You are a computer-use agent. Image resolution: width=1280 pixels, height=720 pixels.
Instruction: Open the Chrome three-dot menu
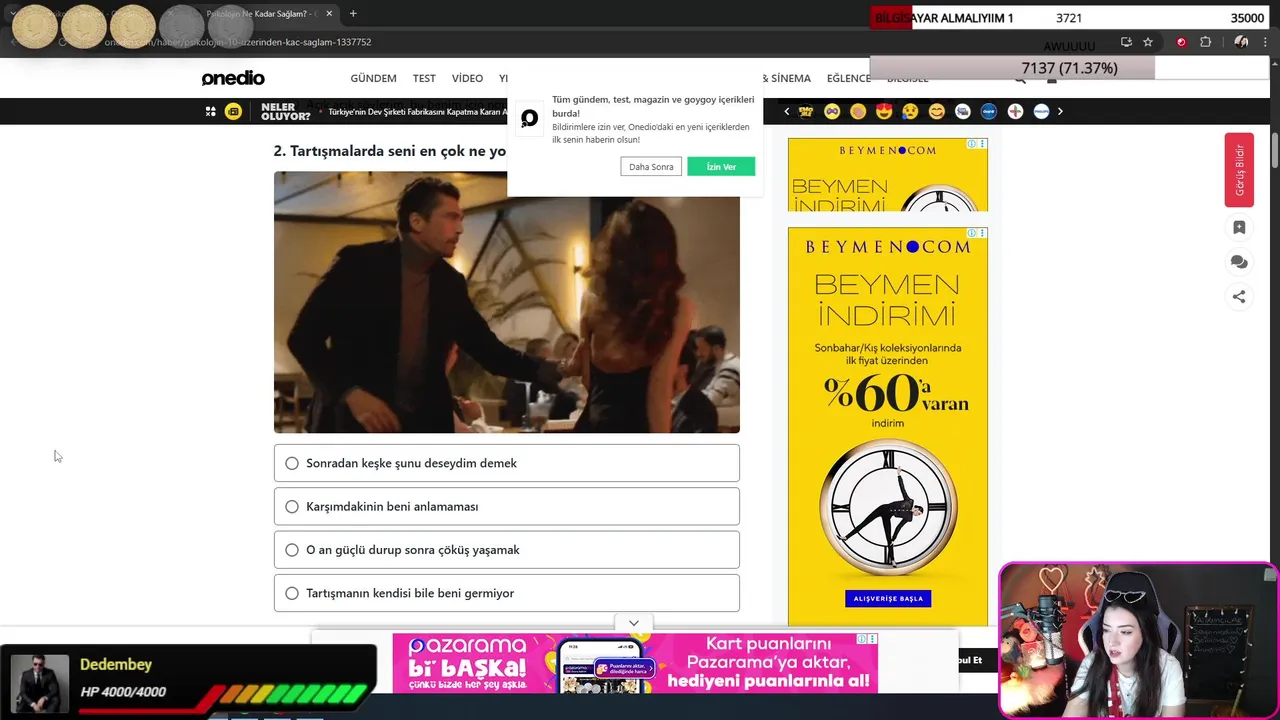click(x=1266, y=42)
